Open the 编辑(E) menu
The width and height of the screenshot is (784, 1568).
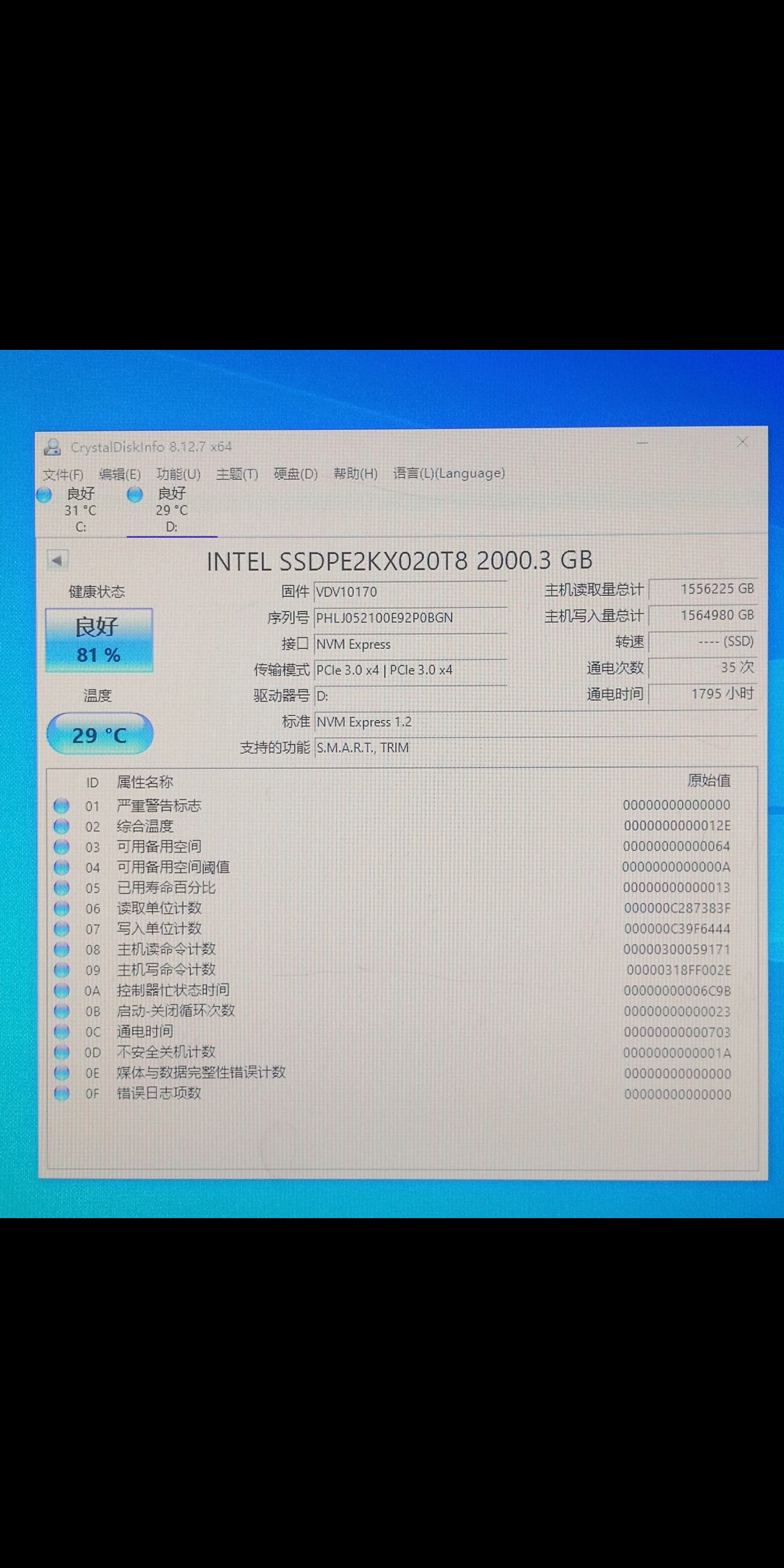(x=120, y=474)
